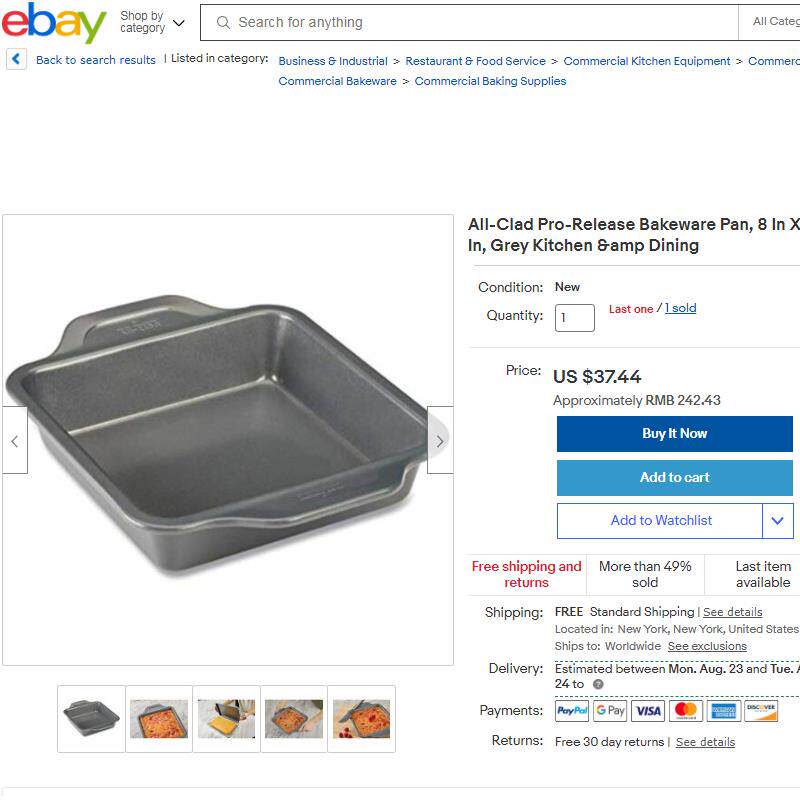This screenshot has width=800, height=800.
Task: Focus the Search for anything field
Action: (x=480, y=22)
